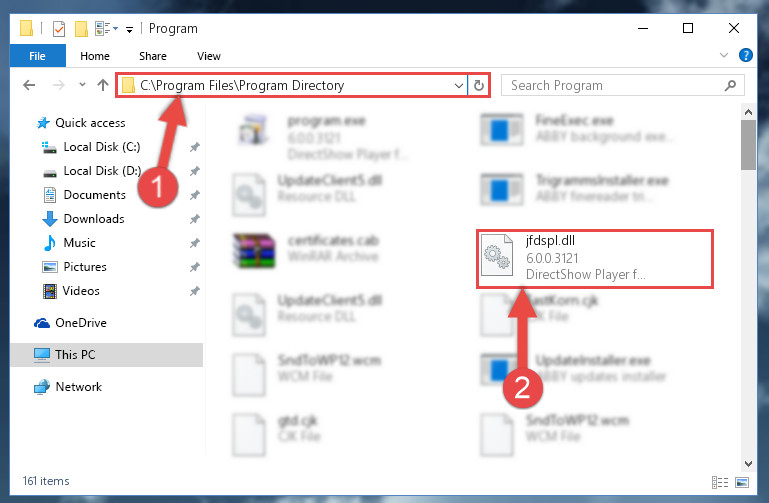Image resolution: width=769 pixels, height=503 pixels.
Task: Unpin Documents using its pin icon
Action: coord(195,195)
